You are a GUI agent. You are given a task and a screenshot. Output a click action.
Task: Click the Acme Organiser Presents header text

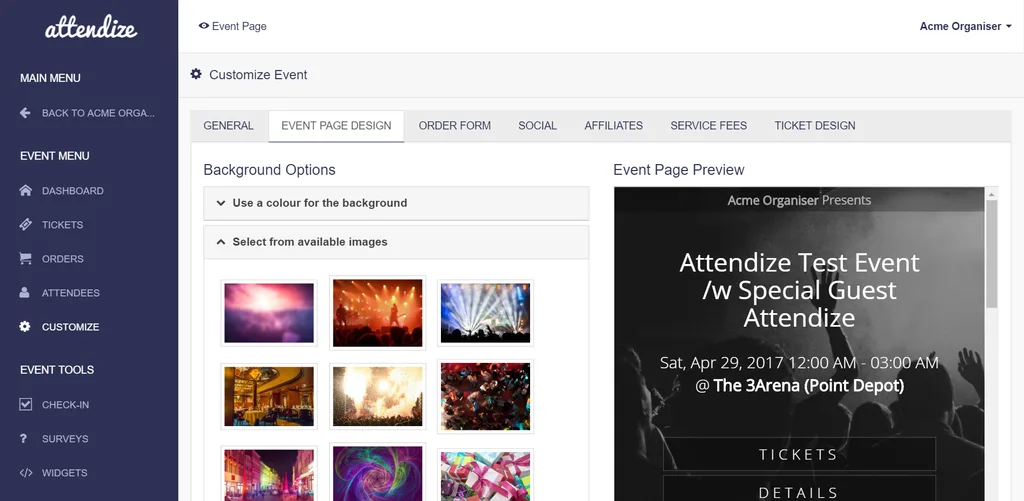[799, 201]
